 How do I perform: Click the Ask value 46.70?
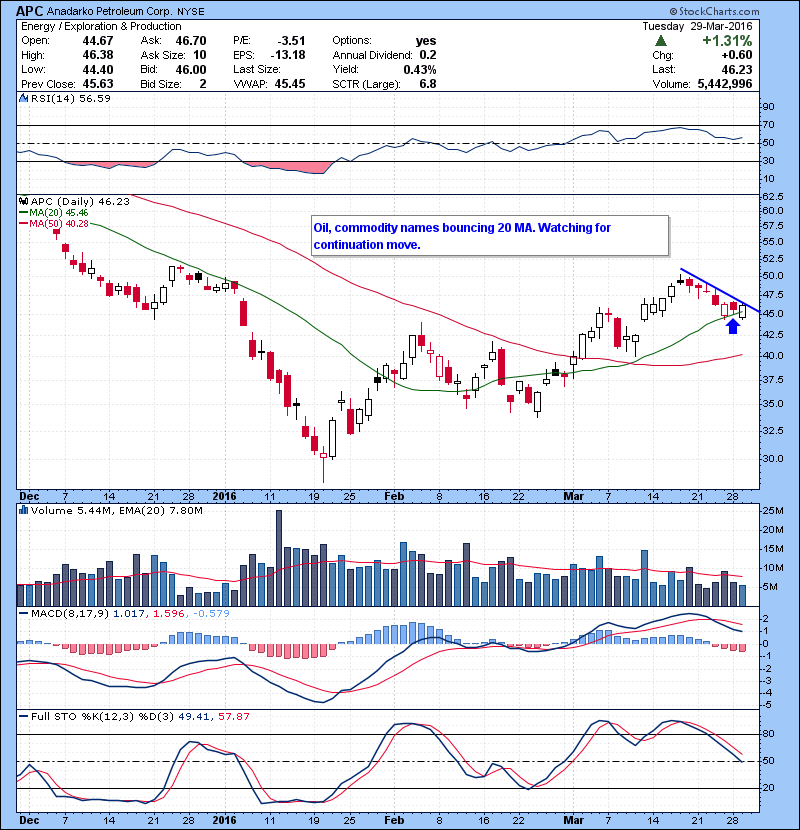pyautogui.click(x=191, y=41)
